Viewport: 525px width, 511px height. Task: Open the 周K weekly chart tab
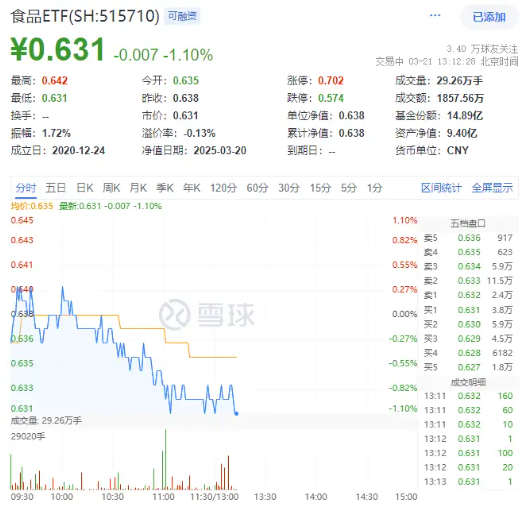tap(111, 188)
